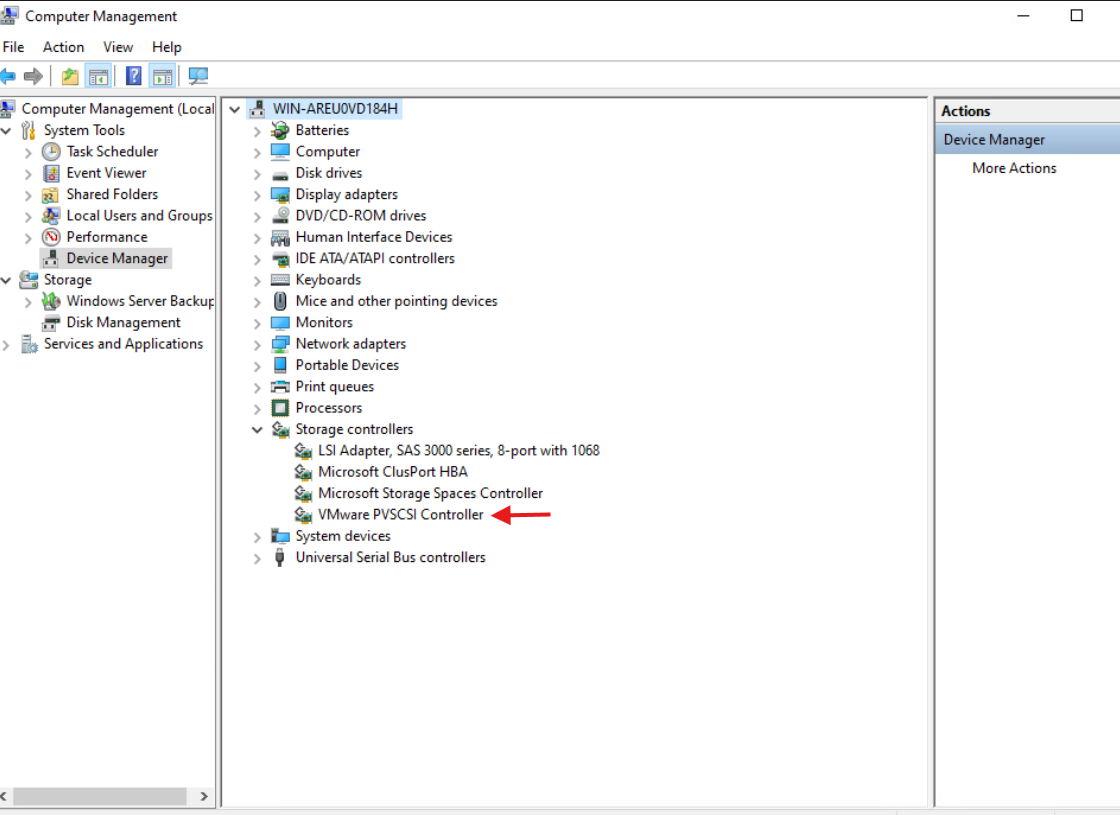This screenshot has width=1120, height=815.
Task: Toggle the Show/Hide Action Pane button
Action: [162, 76]
